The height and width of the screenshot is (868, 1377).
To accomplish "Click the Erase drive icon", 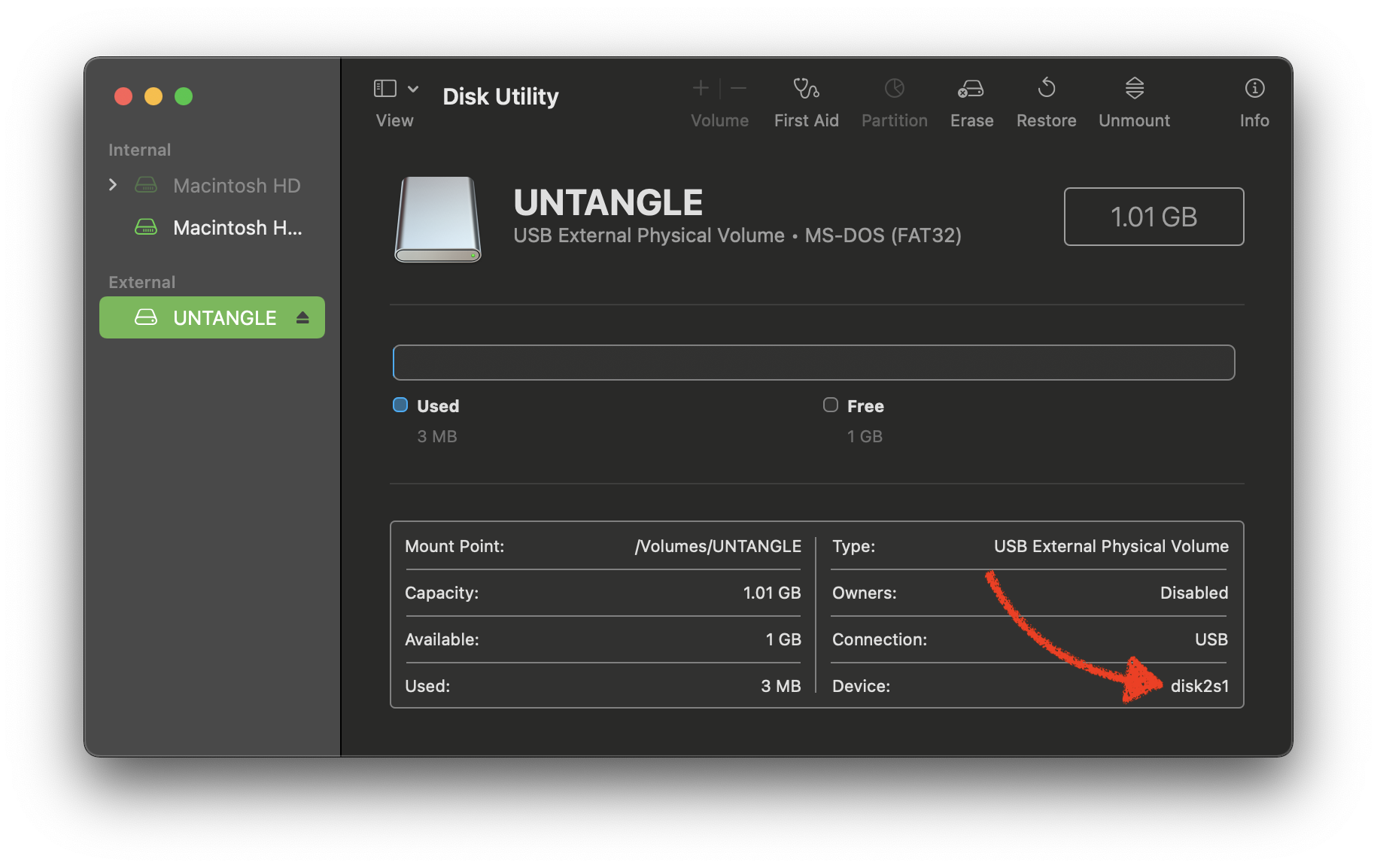I will point(971,89).
